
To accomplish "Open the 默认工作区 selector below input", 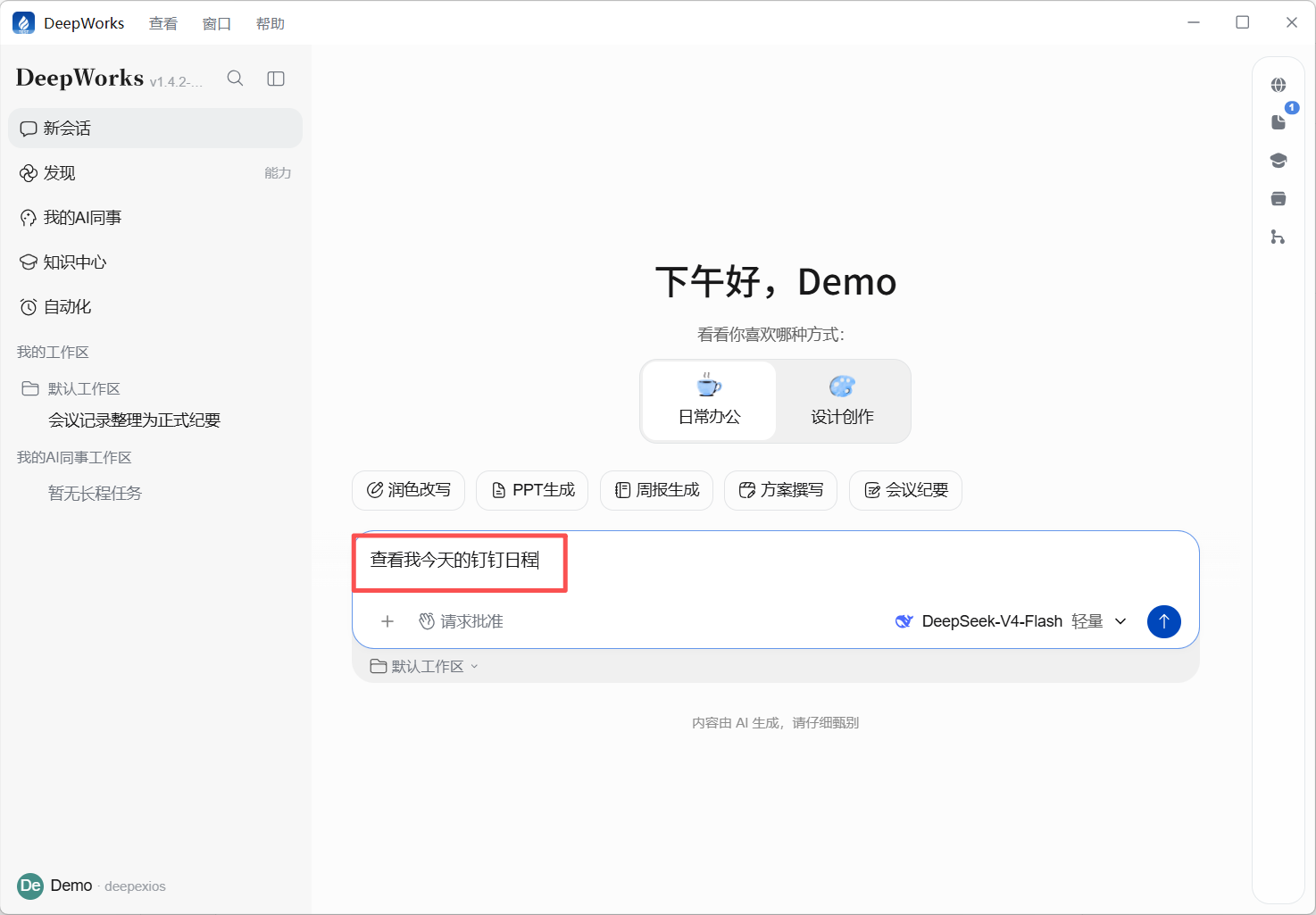I will pyautogui.click(x=425, y=667).
